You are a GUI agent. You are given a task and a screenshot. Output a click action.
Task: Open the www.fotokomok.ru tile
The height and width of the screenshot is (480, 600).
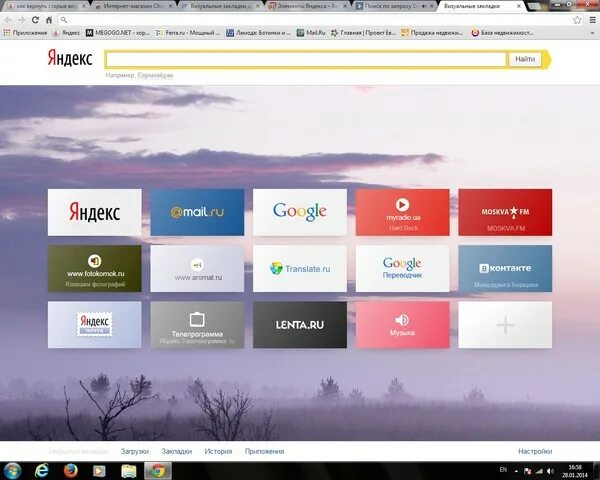pyautogui.click(x=95, y=268)
